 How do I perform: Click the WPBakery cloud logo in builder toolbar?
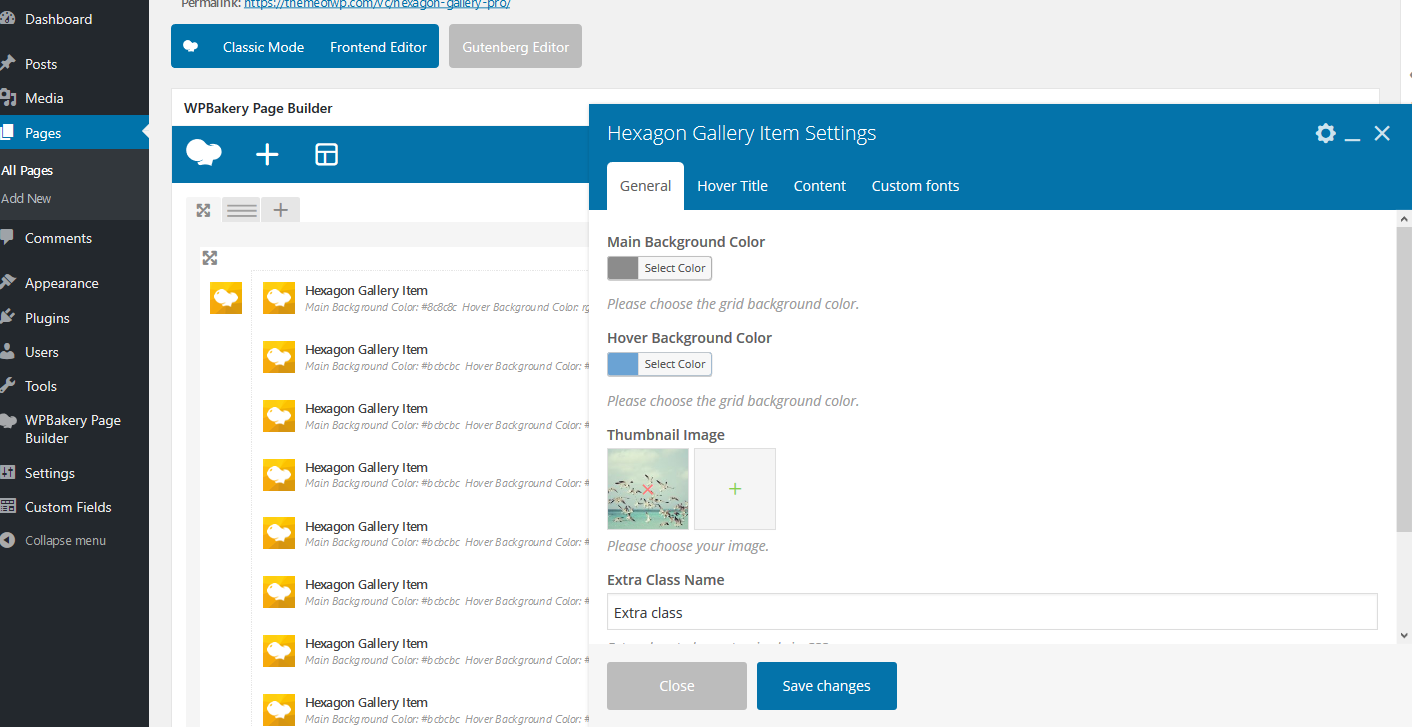tap(204, 153)
